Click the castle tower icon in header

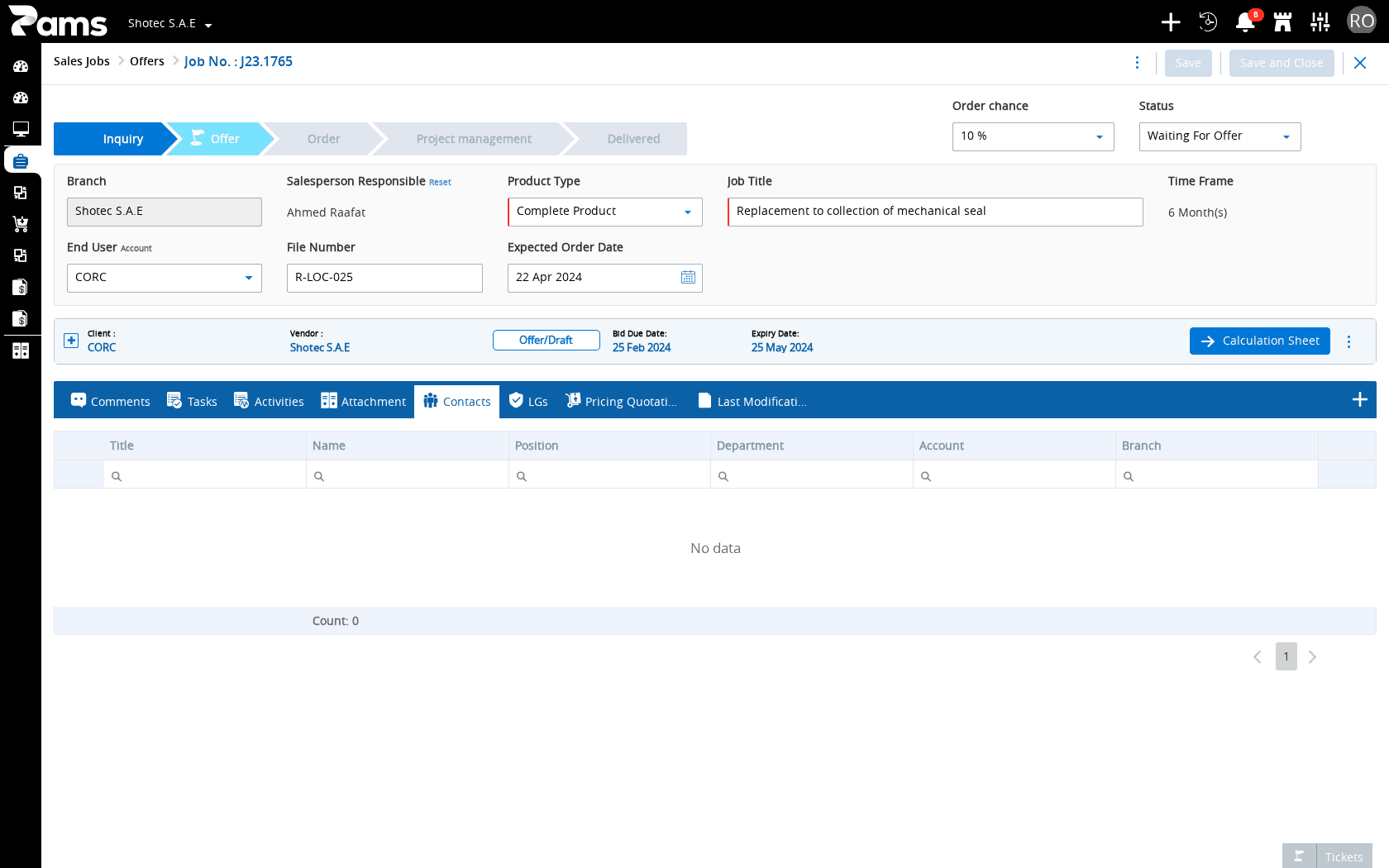coord(1282,22)
